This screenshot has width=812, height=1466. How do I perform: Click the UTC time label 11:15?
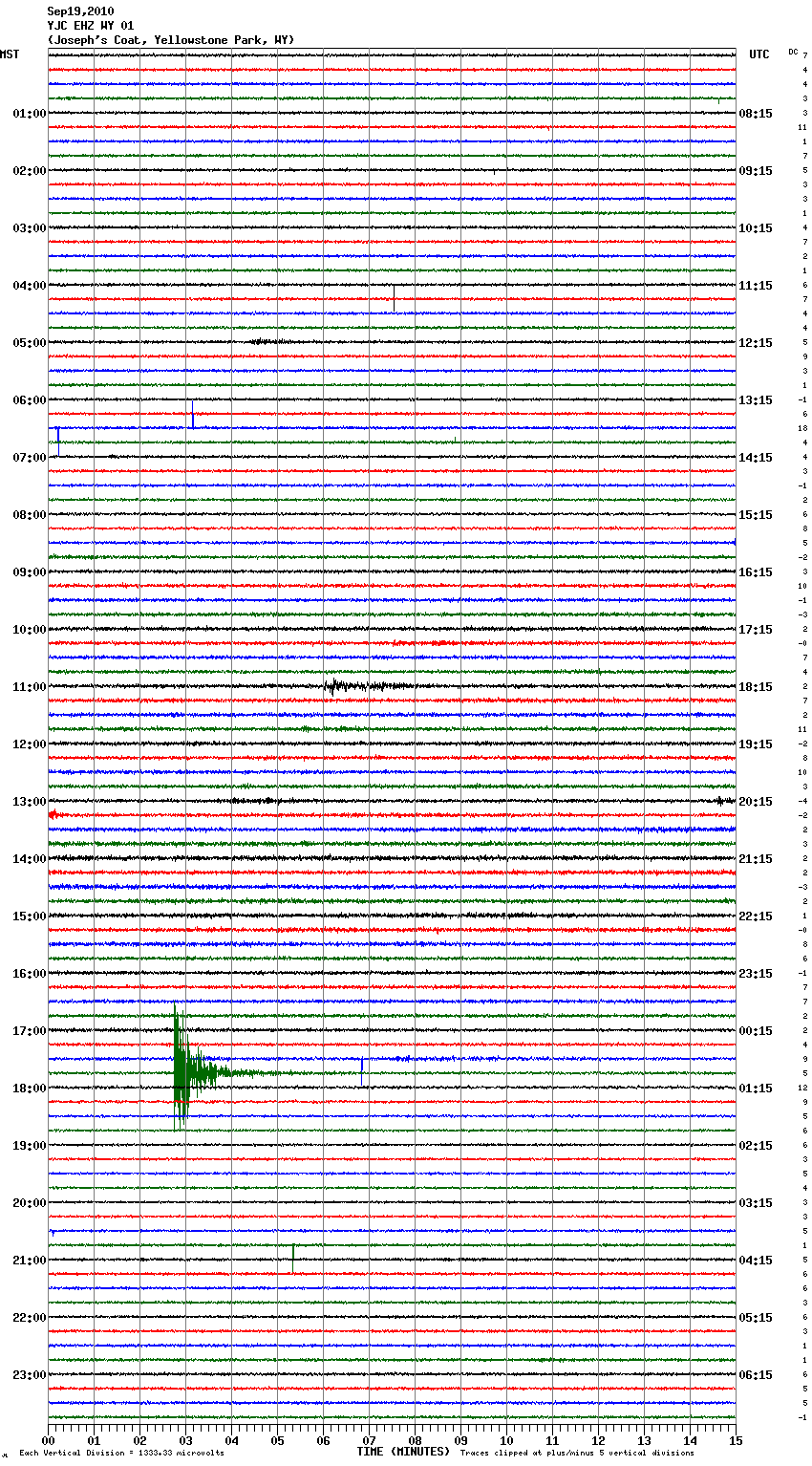click(756, 286)
